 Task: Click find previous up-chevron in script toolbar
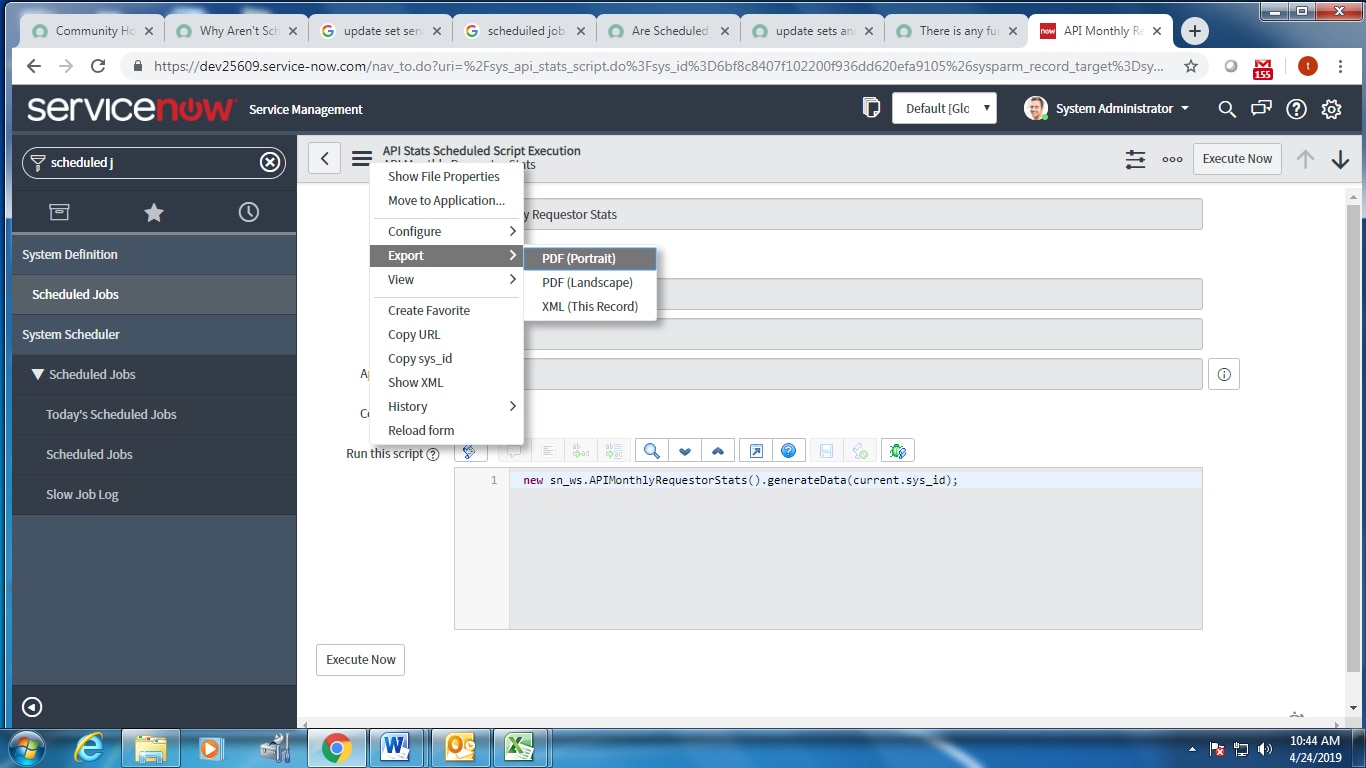point(718,451)
